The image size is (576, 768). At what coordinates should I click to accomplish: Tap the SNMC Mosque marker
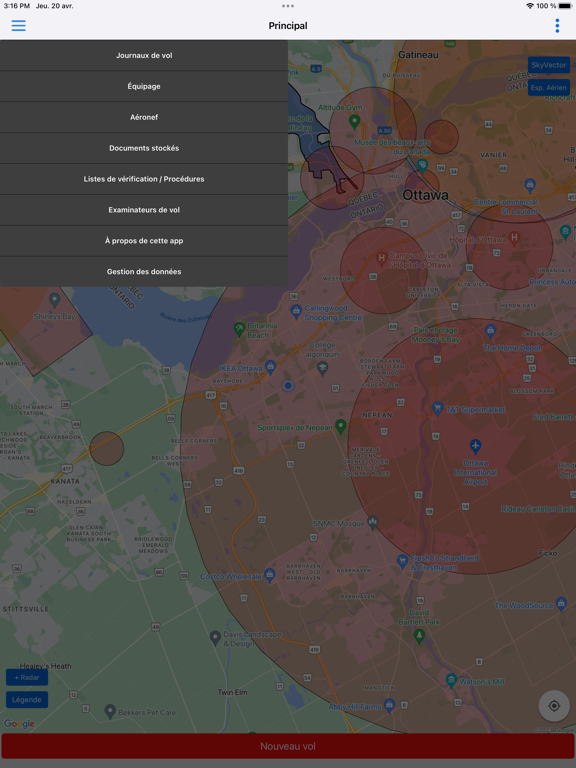pos(373,523)
